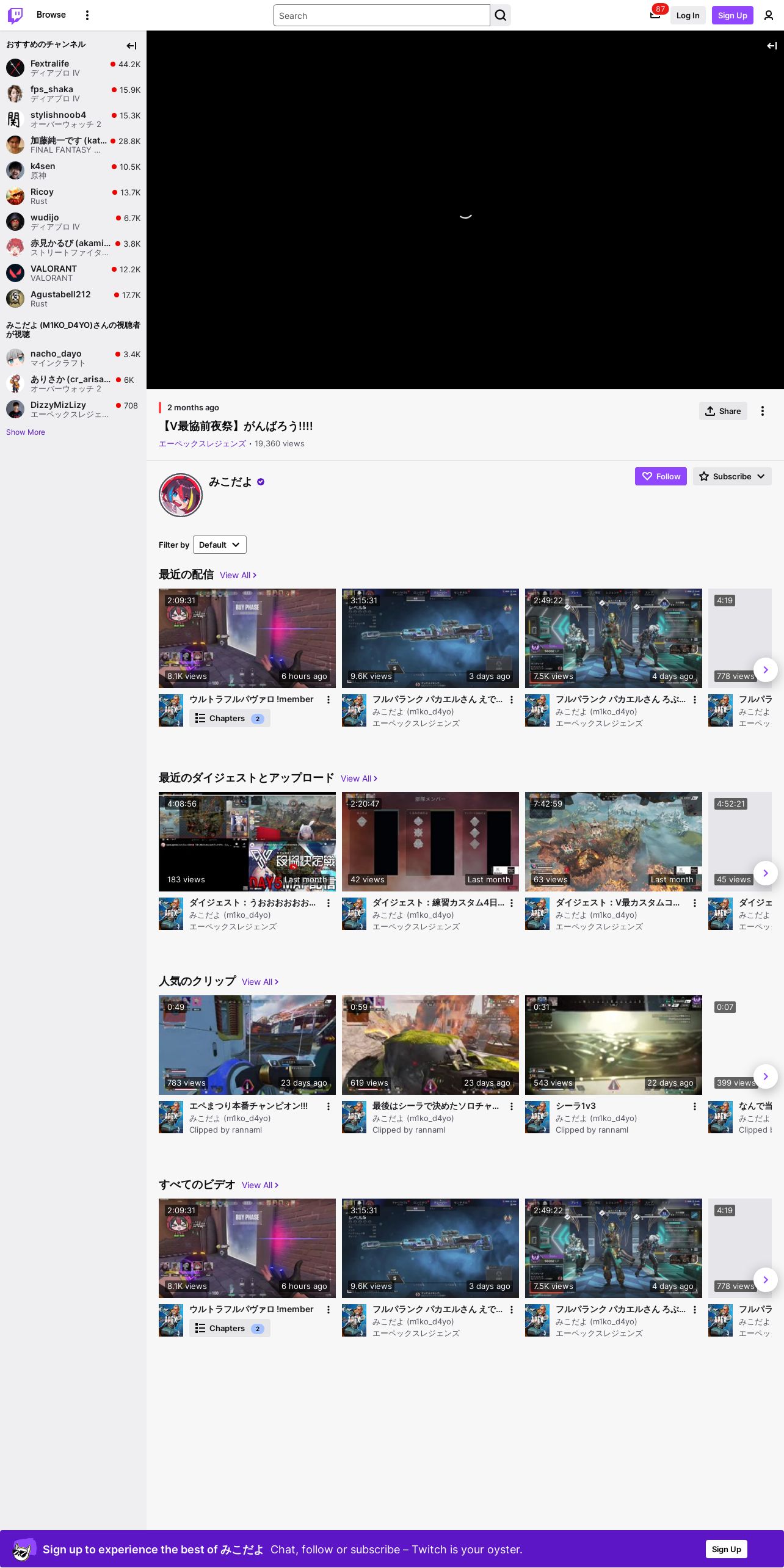The height and width of the screenshot is (1568, 784).
Task: Advance 最近のダイジェストとアップロード carousel arrow
Action: [x=766, y=873]
